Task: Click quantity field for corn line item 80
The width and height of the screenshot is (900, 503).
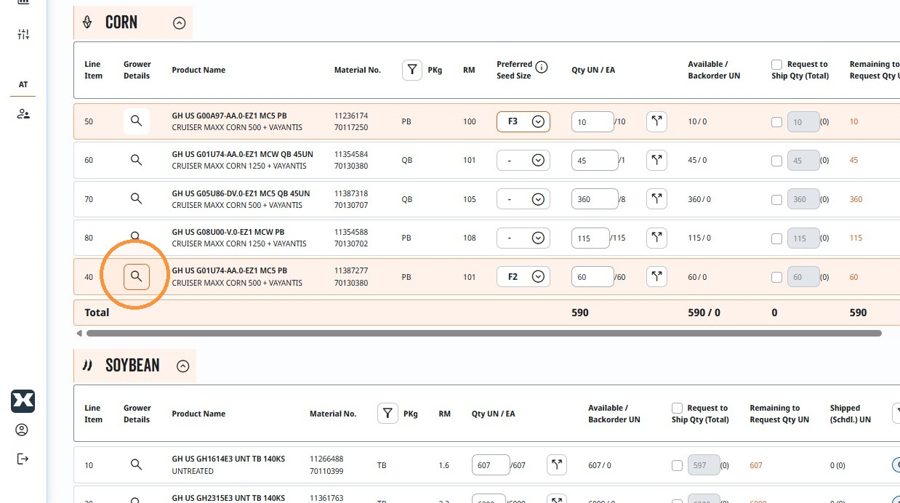Action: pyautogui.click(x=590, y=238)
